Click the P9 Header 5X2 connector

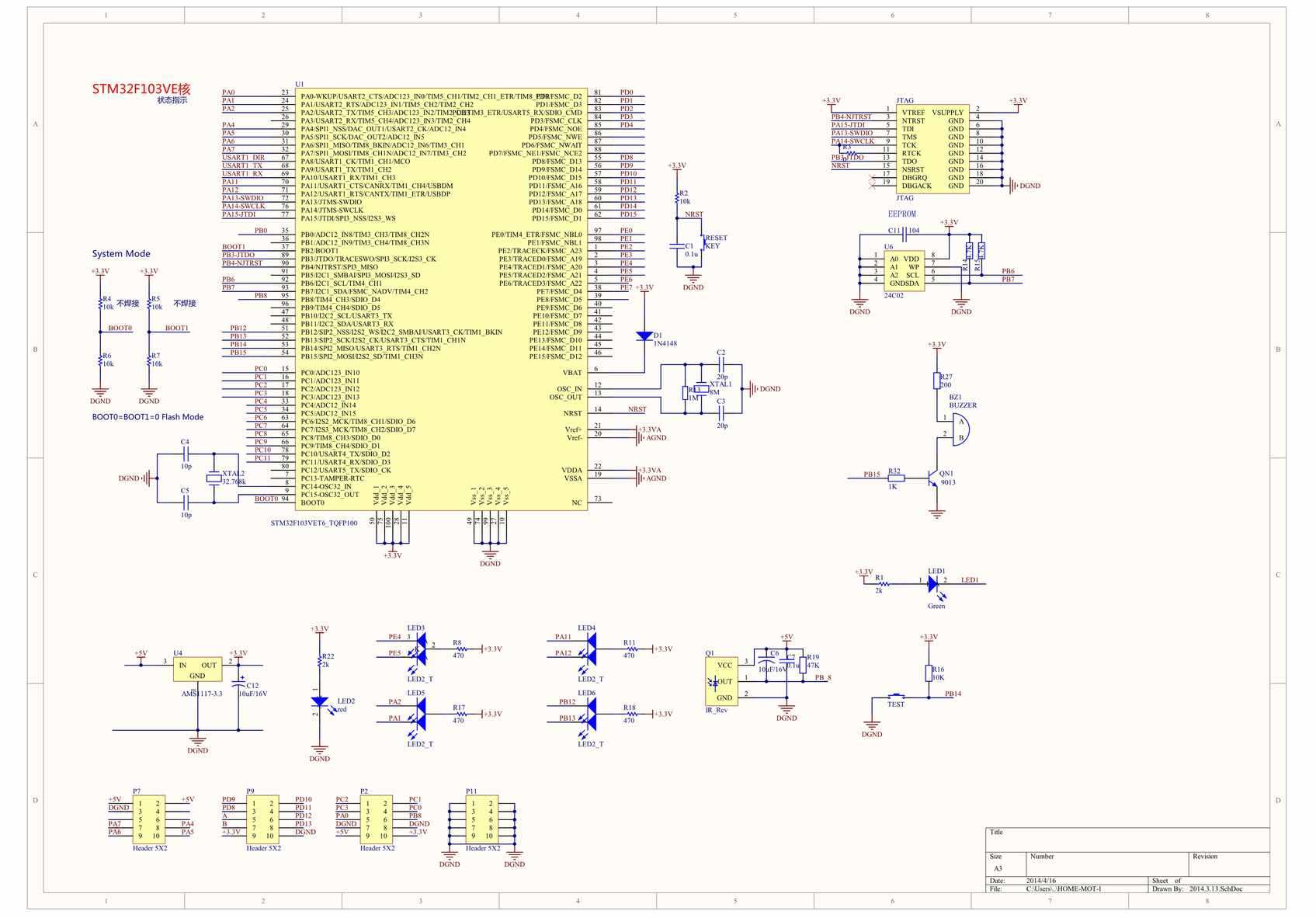point(262,820)
